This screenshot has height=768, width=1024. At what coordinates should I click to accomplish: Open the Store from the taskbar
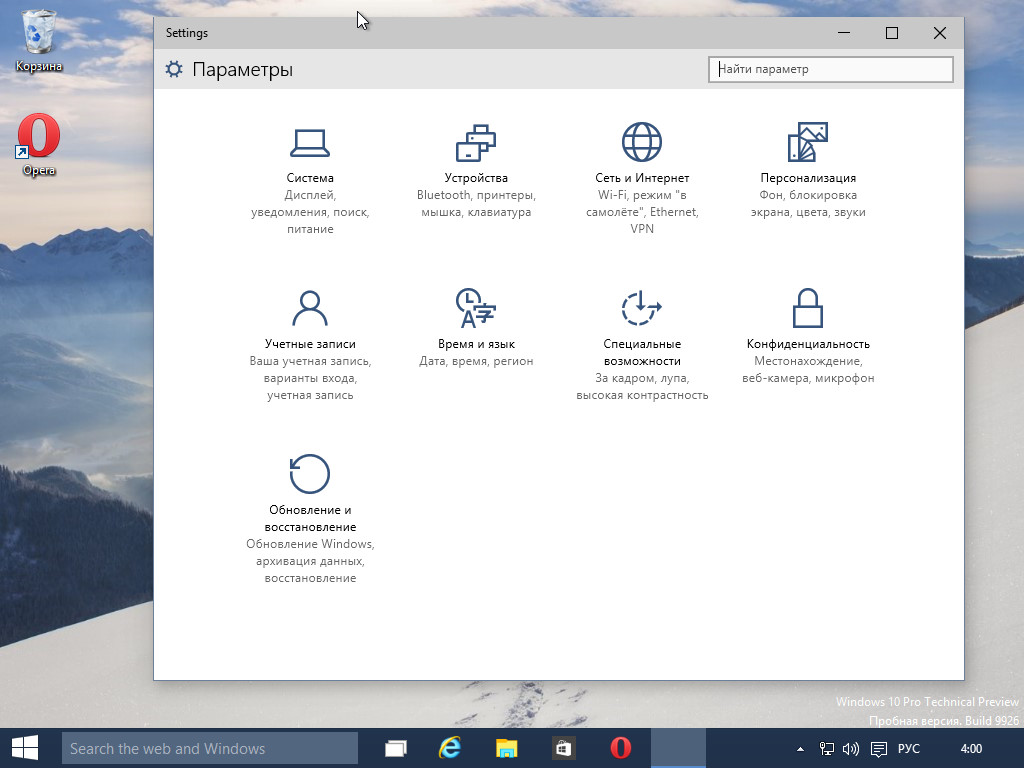(562, 748)
